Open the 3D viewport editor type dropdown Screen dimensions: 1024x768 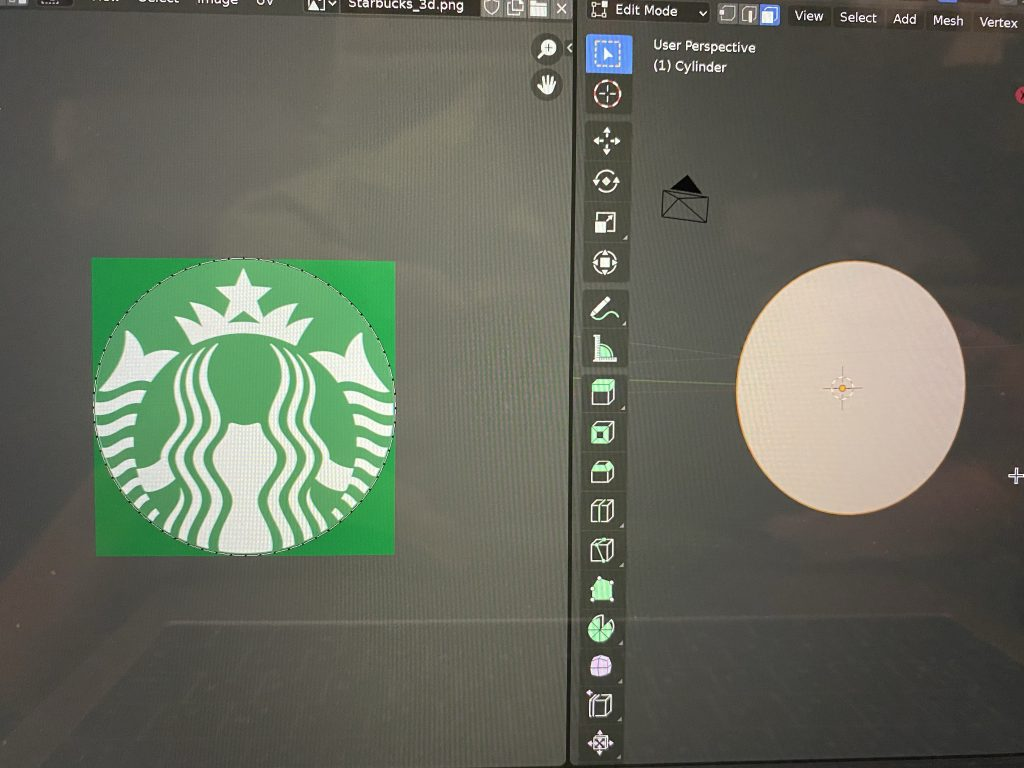[x=598, y=11]
